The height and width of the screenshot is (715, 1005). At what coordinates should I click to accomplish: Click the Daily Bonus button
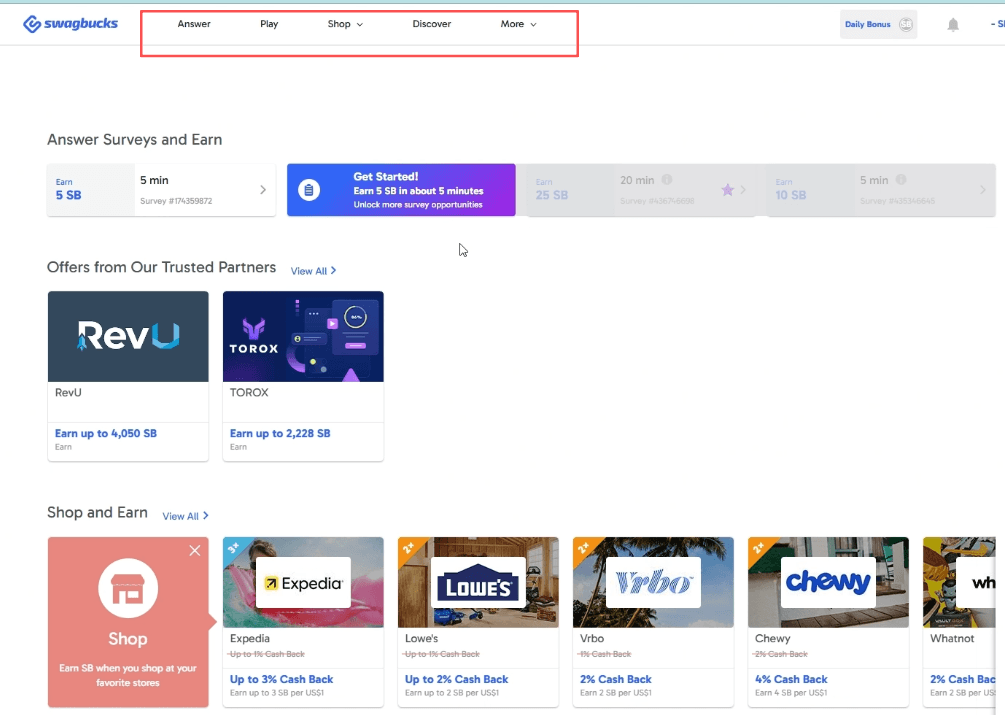point(878,24)
